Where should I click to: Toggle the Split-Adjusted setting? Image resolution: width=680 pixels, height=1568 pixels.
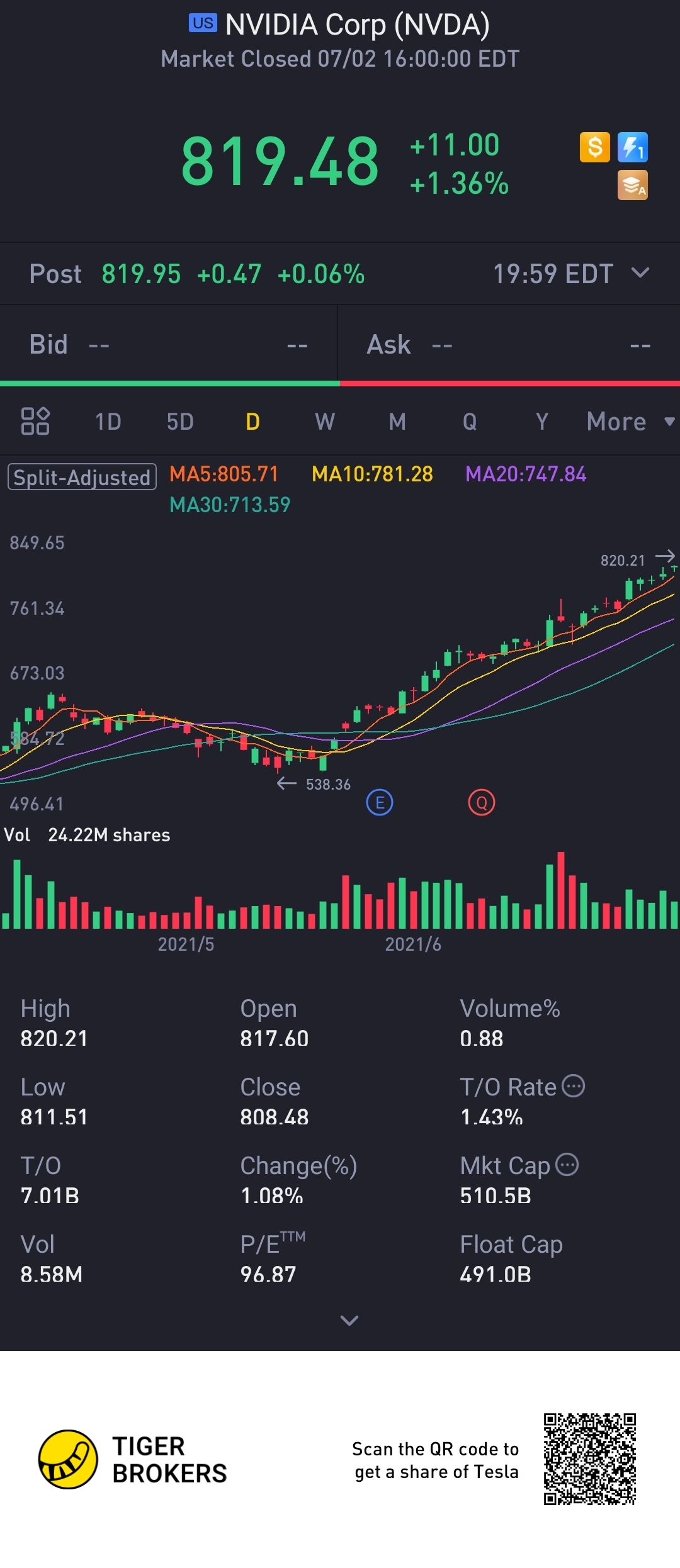pos(82,477)
